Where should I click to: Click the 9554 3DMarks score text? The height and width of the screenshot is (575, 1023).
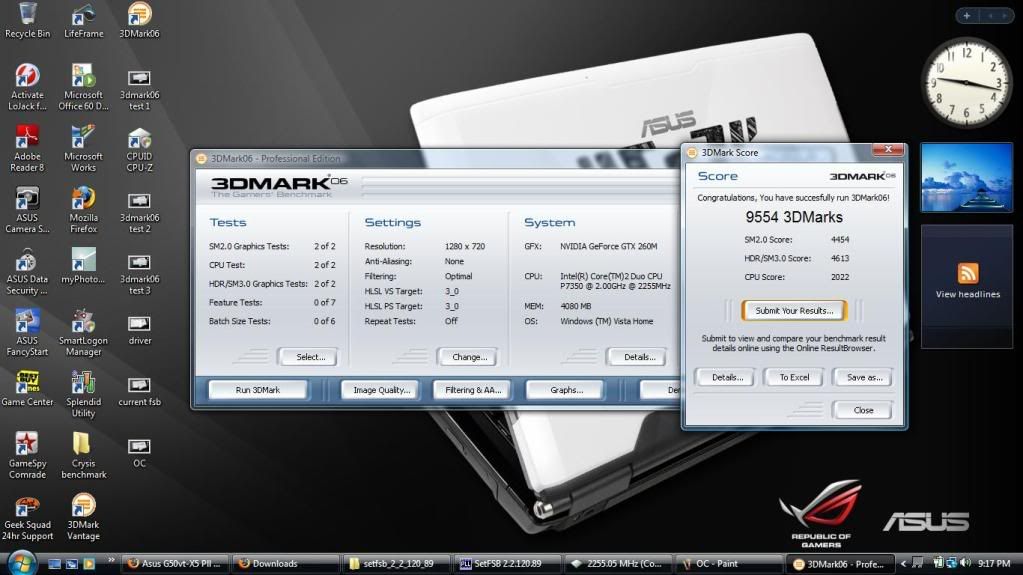coord(793,217)
